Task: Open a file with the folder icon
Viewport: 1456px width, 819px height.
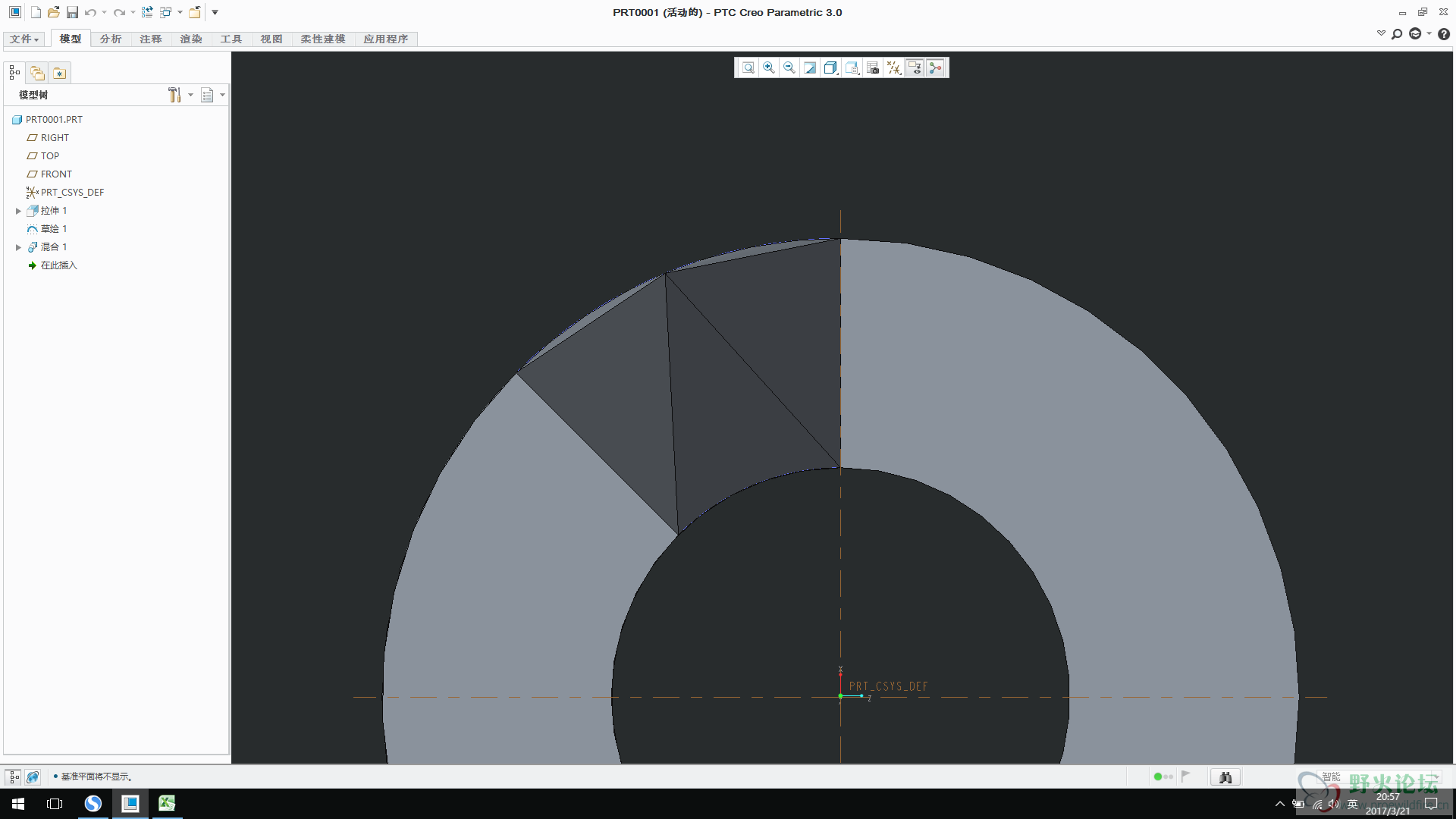Action: tap(53, 12)
